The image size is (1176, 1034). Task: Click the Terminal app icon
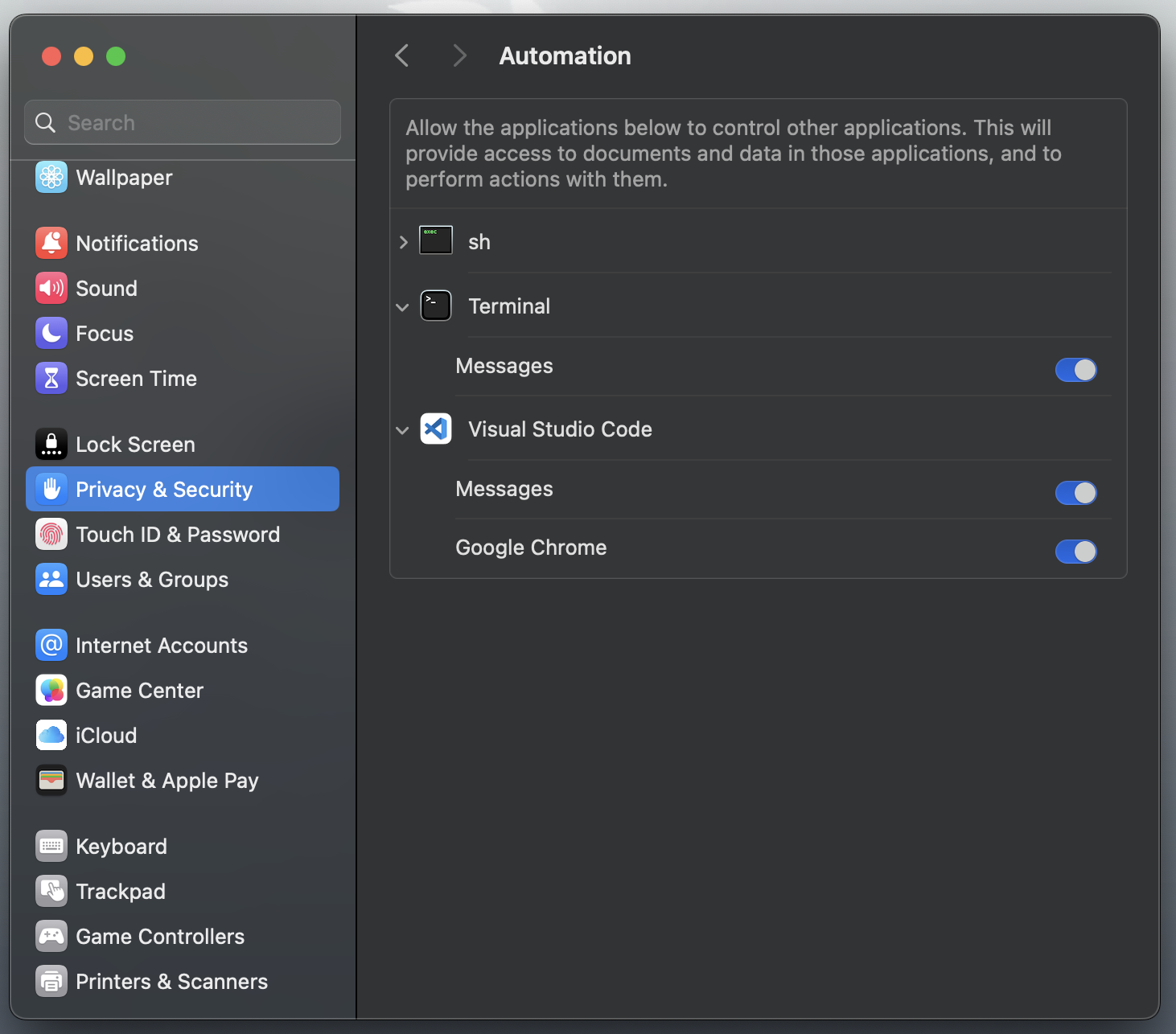click(436, 306)
